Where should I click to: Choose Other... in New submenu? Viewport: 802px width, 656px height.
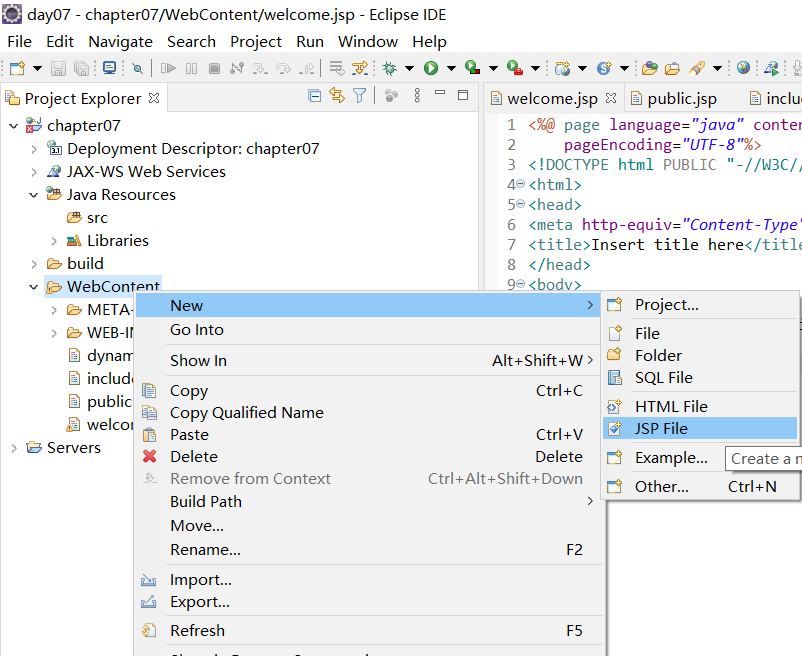click(700, 486)
